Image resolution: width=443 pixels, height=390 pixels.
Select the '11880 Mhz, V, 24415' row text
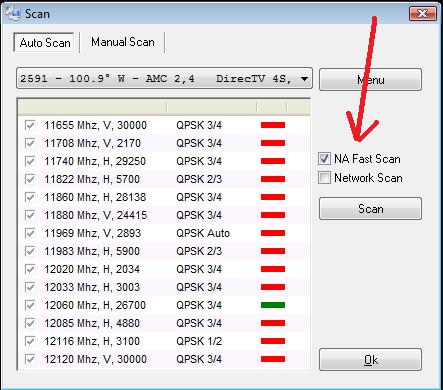click(x=95, y=215)
